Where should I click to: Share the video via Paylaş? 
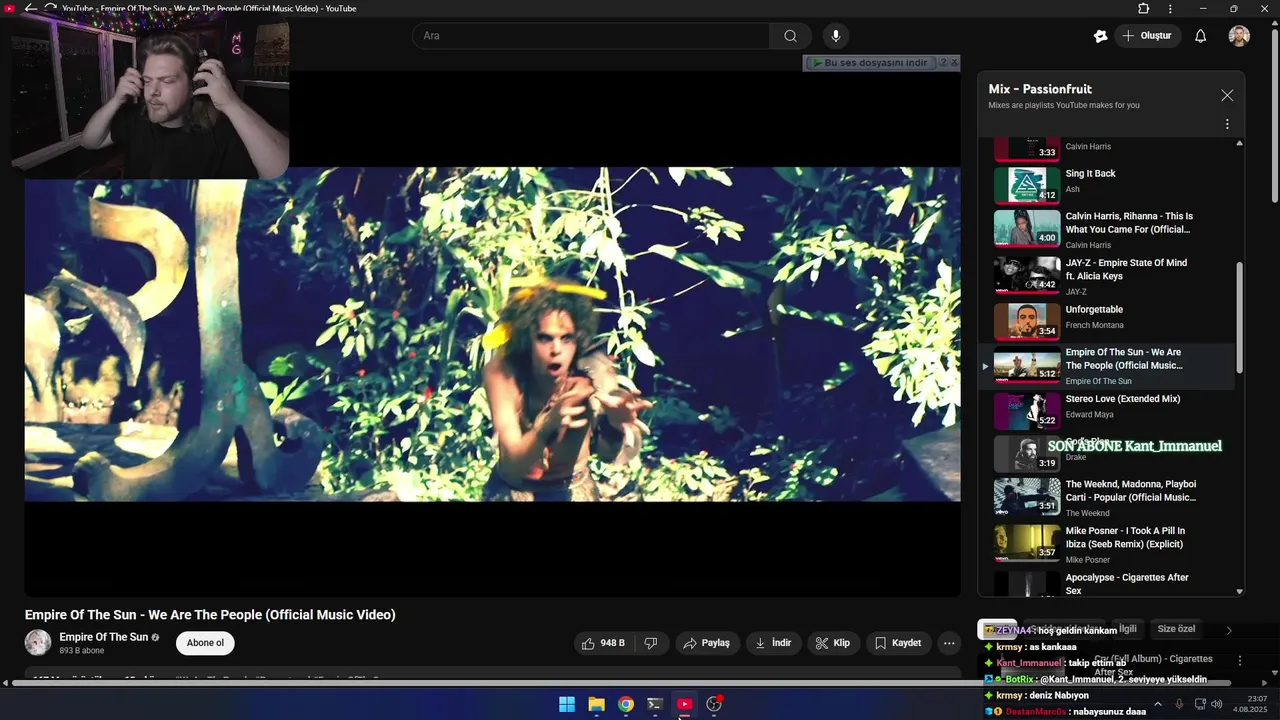point(706,643)
